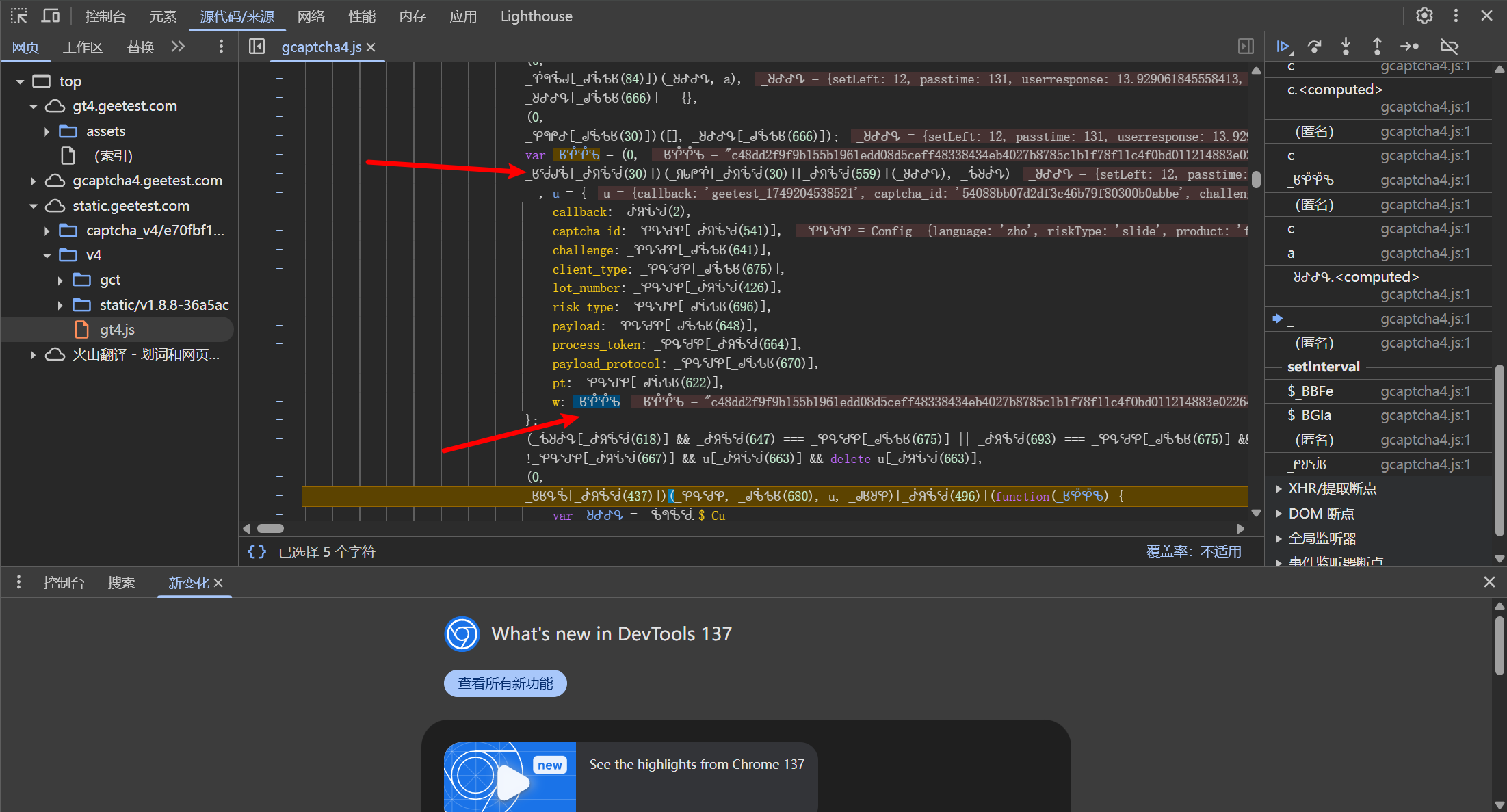Switch to 替换 navigator tab
The image size is (1507, 812).
coord(140,47)
